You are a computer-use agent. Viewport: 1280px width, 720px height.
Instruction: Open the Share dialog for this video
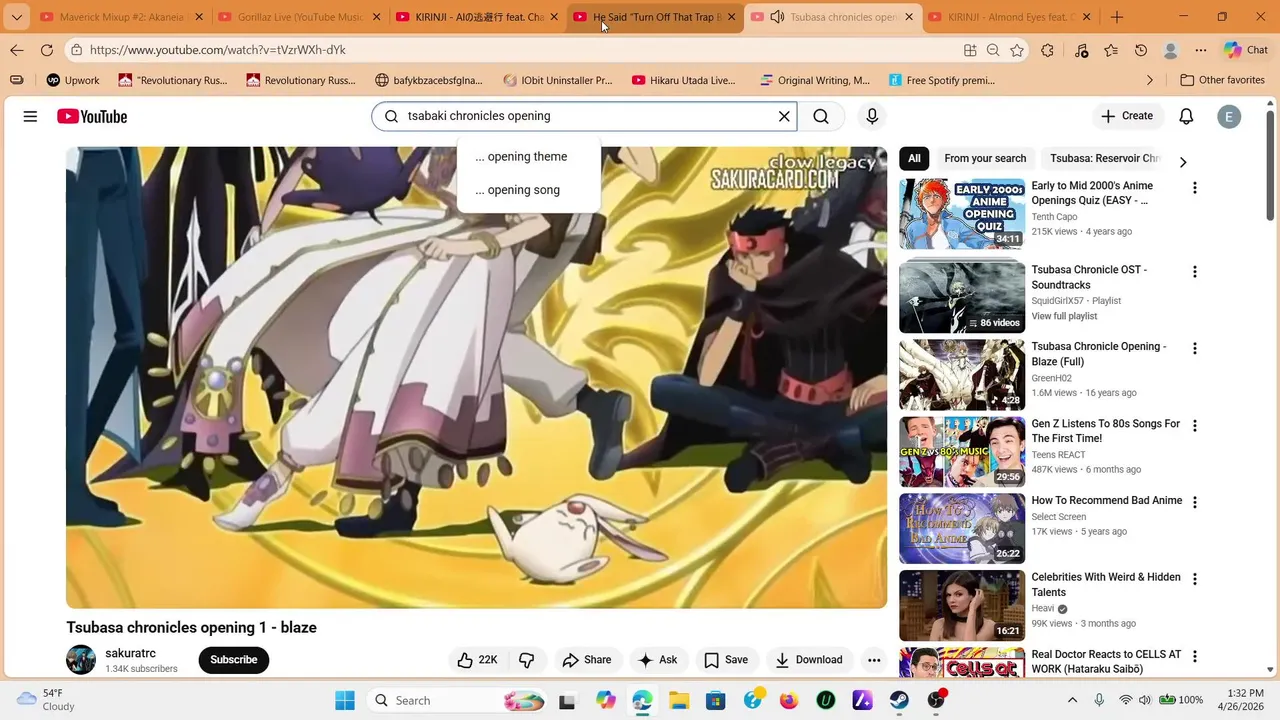tap(587, 660)
